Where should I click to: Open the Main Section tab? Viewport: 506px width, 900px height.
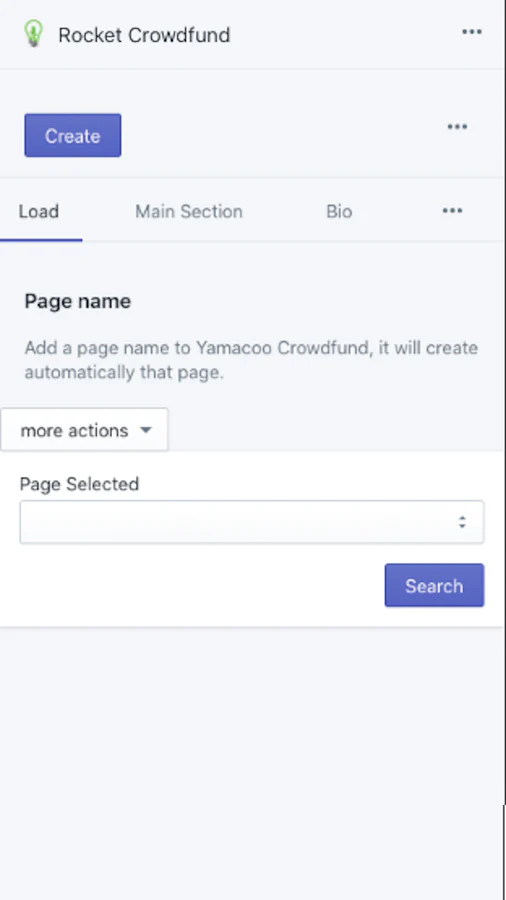(189, 211)
